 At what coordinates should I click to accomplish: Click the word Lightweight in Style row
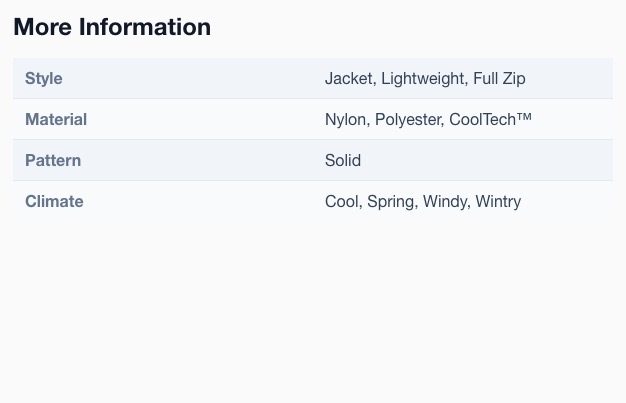423,78
